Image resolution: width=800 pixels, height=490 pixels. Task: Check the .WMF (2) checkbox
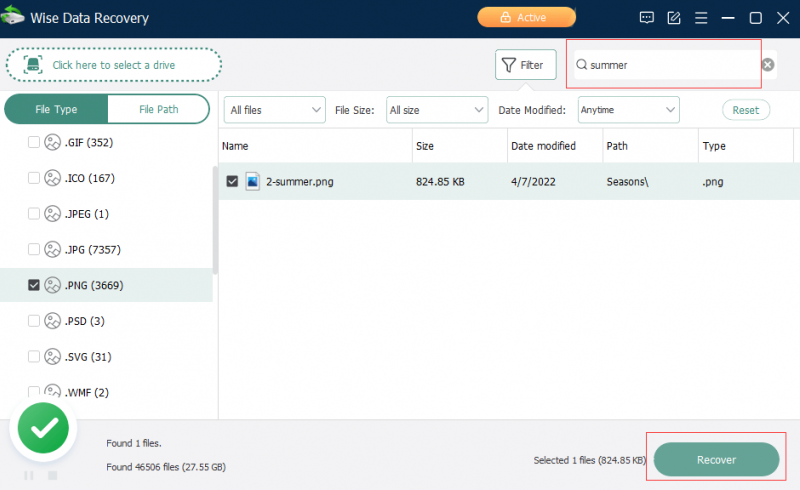34,391
